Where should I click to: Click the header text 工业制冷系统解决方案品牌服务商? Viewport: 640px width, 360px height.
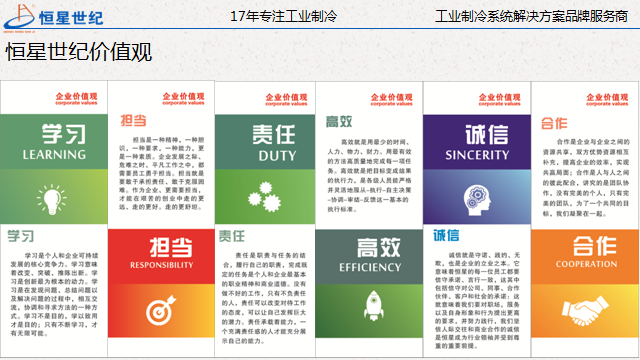pos(531,16)
